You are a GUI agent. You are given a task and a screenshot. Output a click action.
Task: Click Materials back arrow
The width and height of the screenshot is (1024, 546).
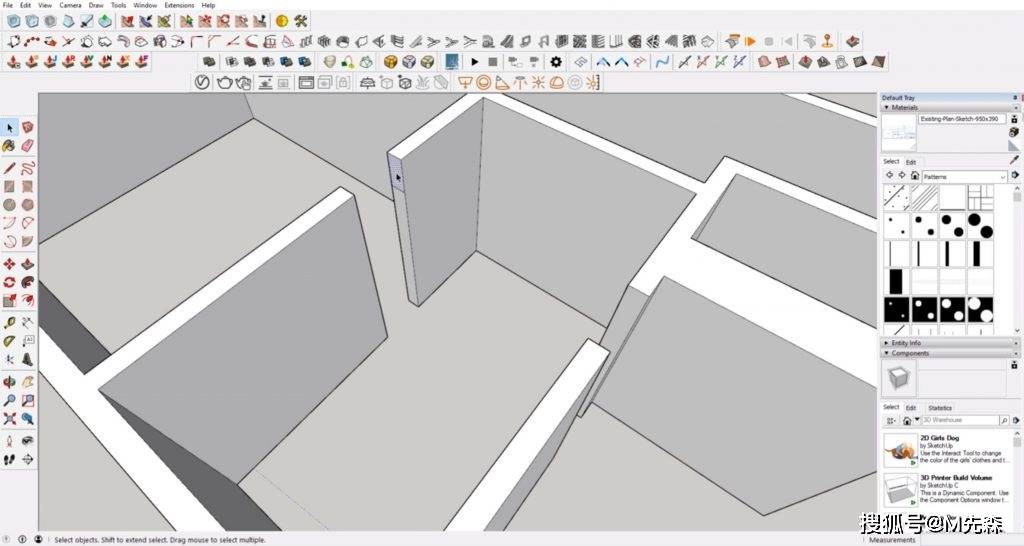pos(889,176)
